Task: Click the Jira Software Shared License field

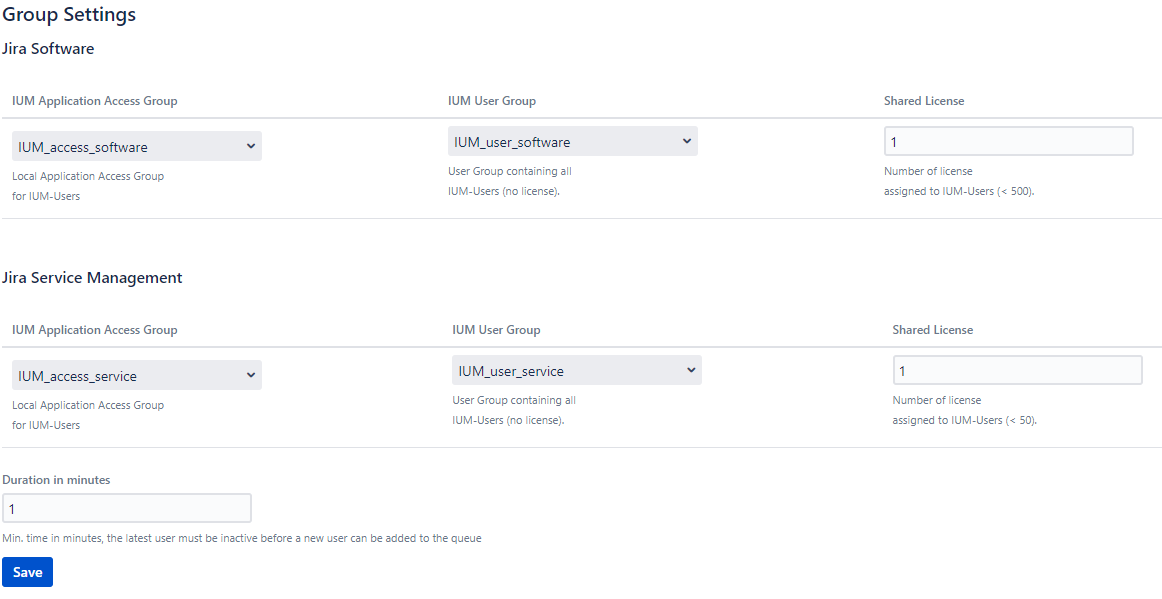Action: (x=1009, y=141)
